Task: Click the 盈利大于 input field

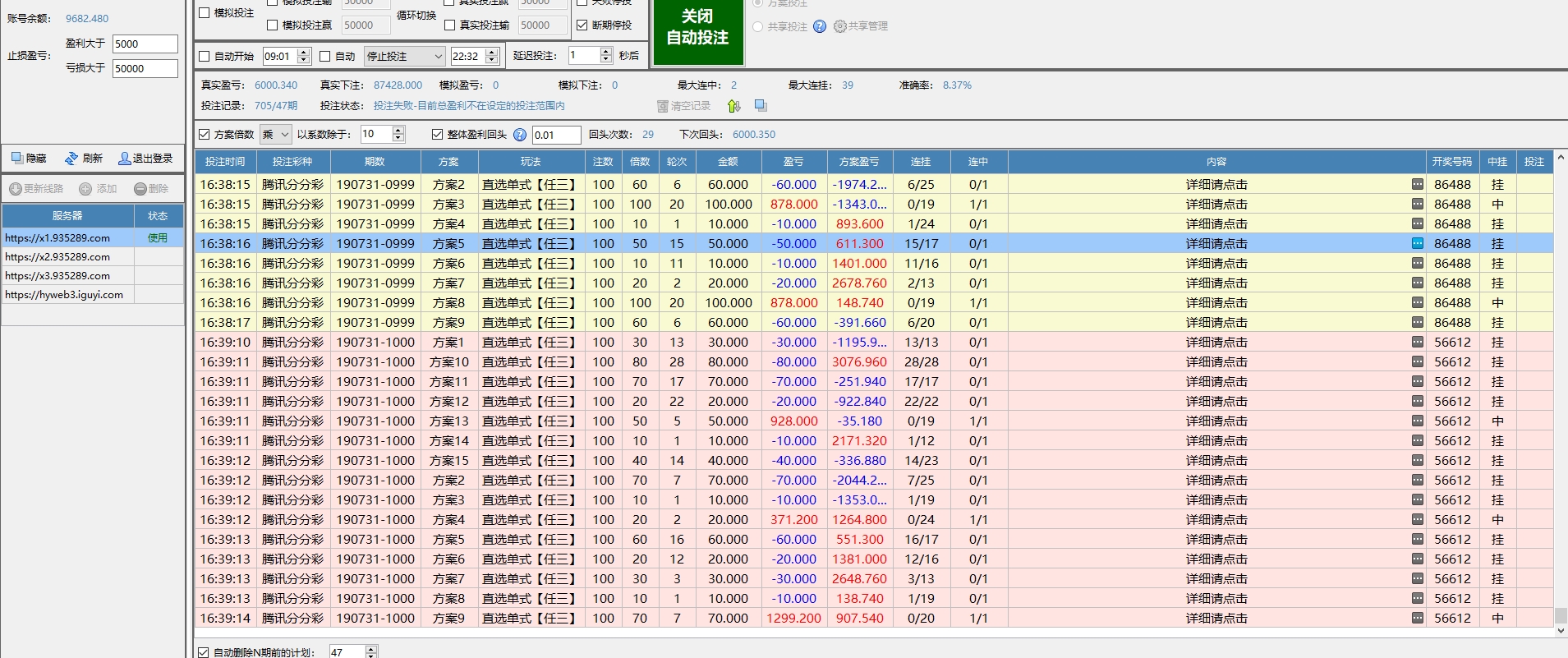Action: click(145, 44)
